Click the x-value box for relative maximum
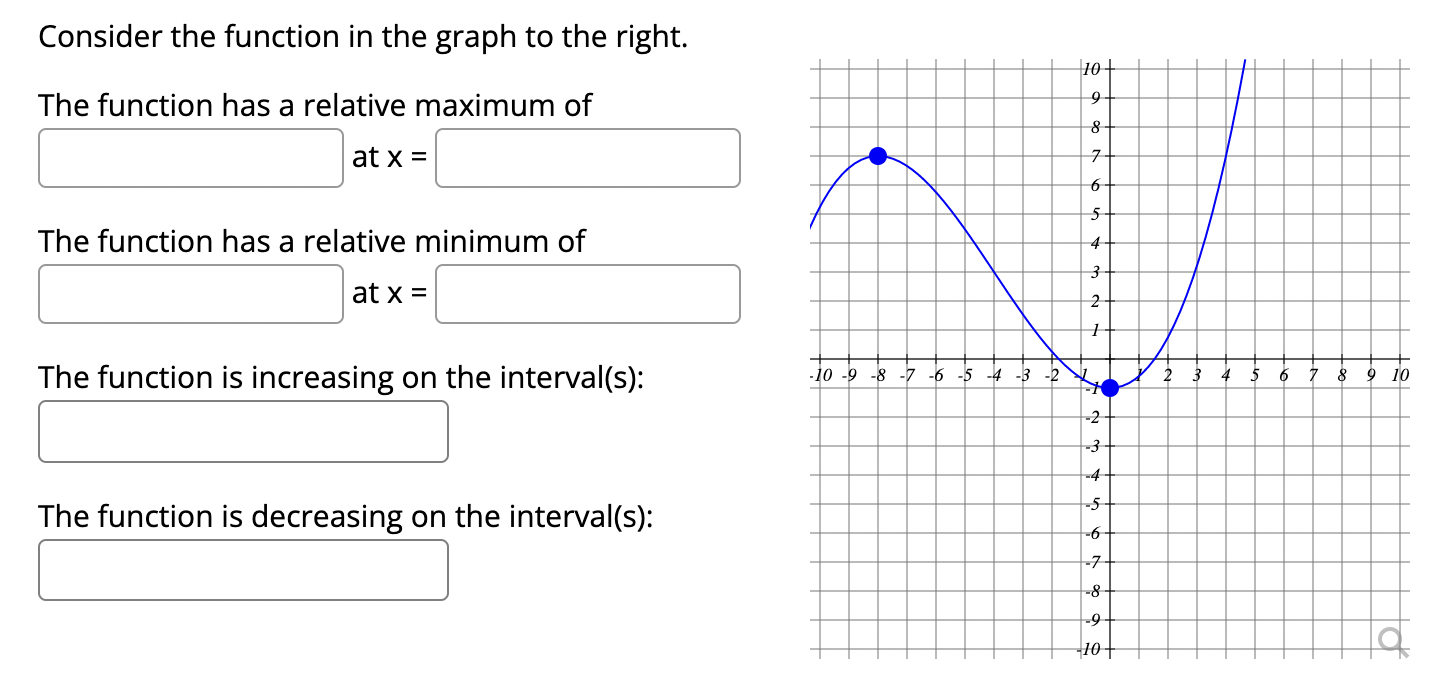This screenshot has width=1438, height=690. coord(586,158)
